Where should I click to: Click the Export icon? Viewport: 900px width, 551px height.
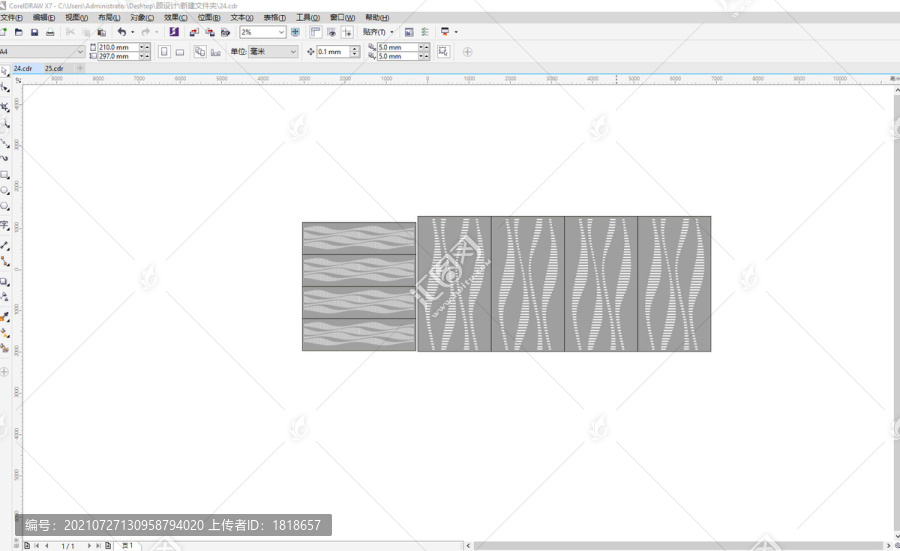point(210,32)
